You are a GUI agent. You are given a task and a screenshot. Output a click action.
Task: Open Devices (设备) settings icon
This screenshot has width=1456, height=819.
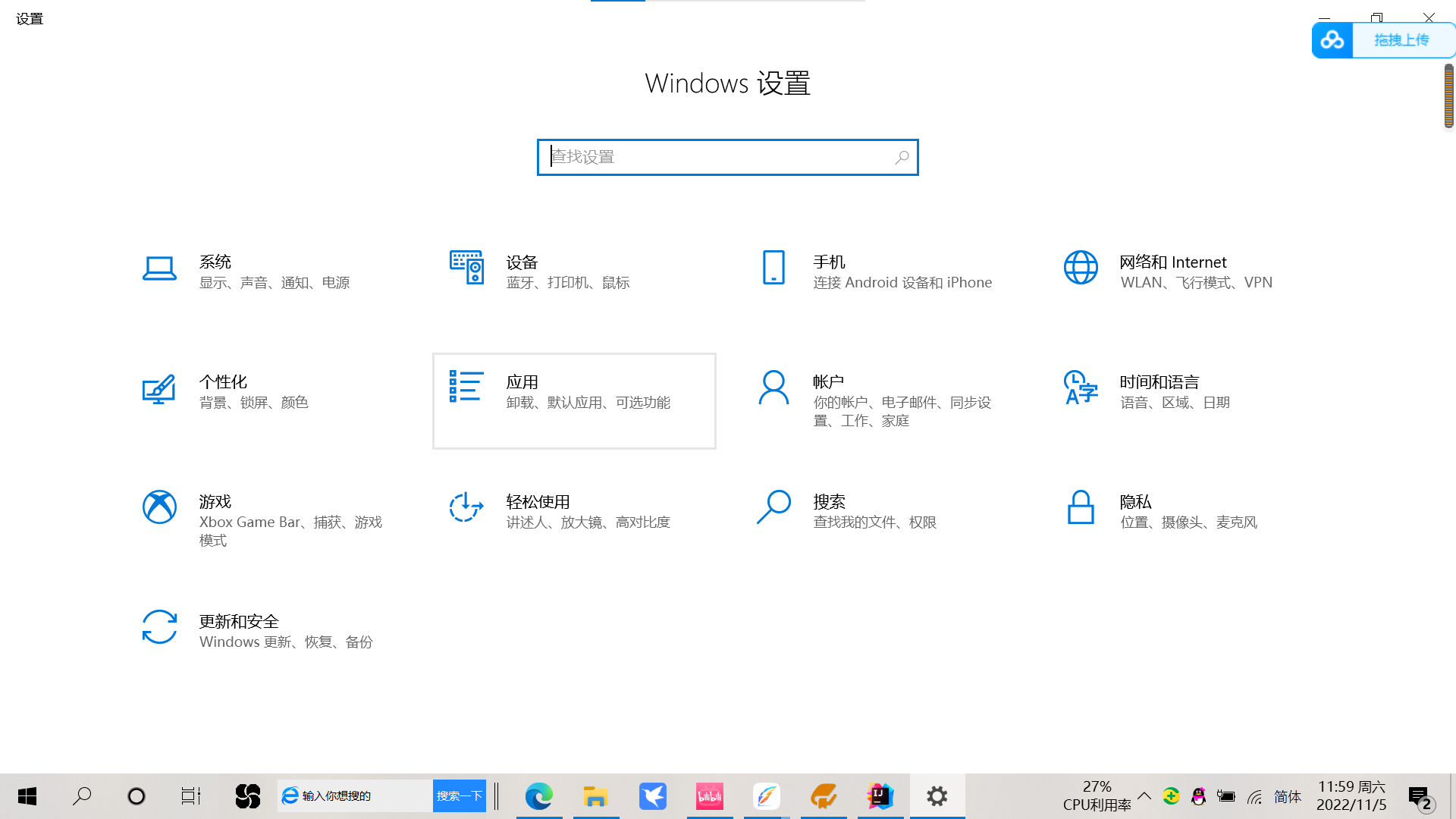coord(466,268)
